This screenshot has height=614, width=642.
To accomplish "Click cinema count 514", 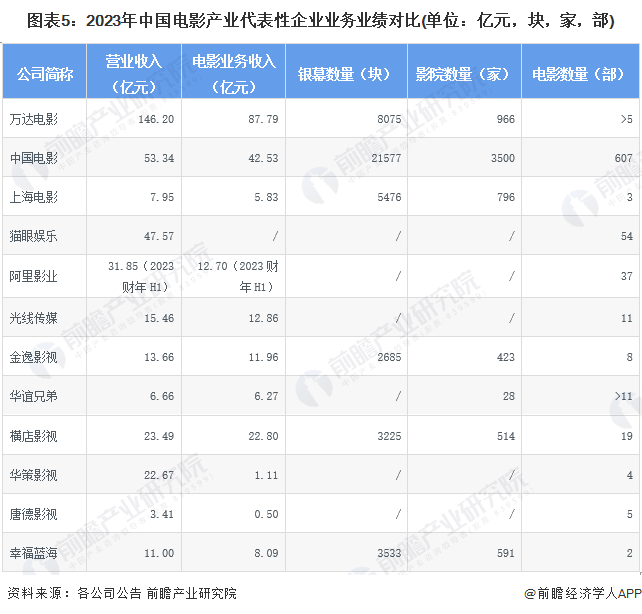I will click(506, 436).
